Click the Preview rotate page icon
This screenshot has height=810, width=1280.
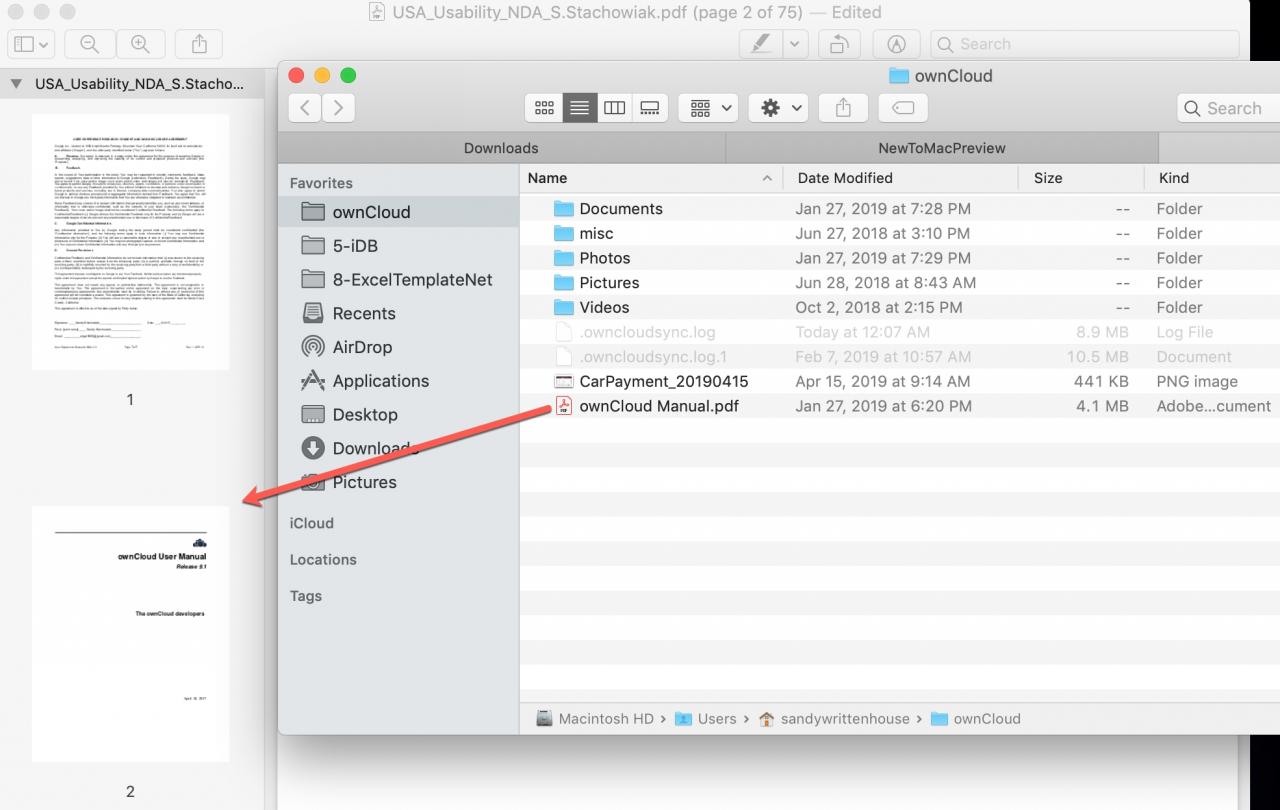click(x=839, y=44)
